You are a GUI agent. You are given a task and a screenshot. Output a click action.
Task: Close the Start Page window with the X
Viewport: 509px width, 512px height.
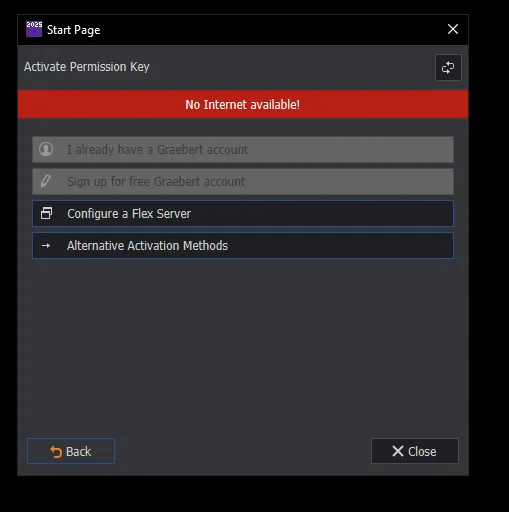tap(453, 29)
